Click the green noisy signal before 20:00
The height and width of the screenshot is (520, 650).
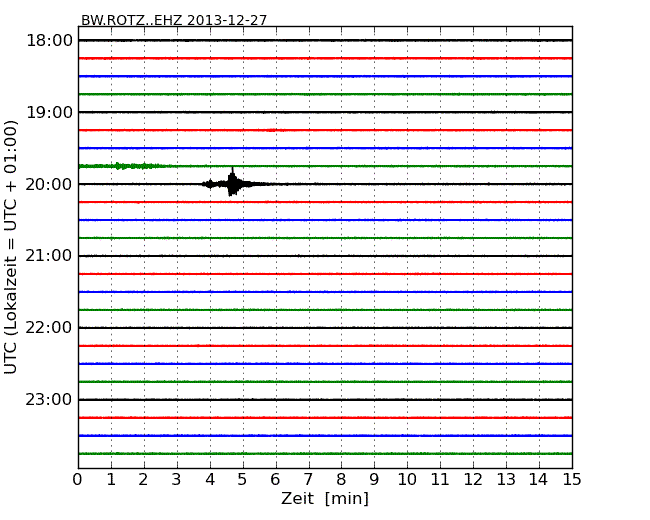click(x=124, y=166)
